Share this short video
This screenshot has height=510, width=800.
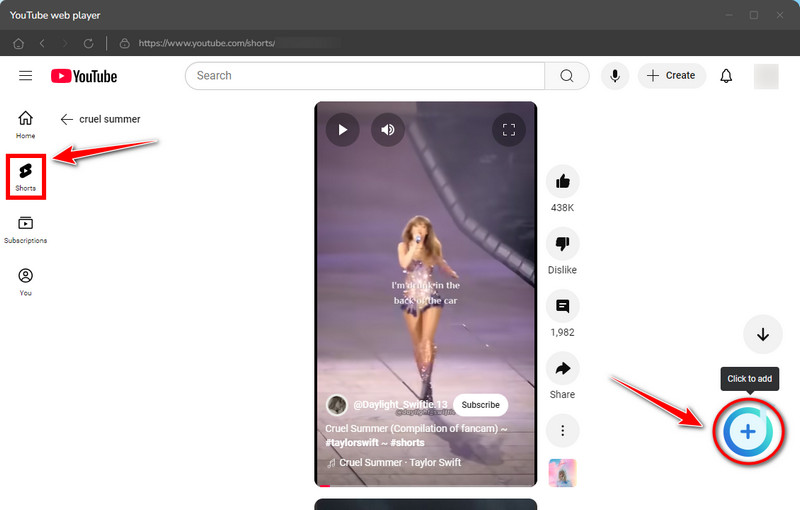tap(562, 369)
